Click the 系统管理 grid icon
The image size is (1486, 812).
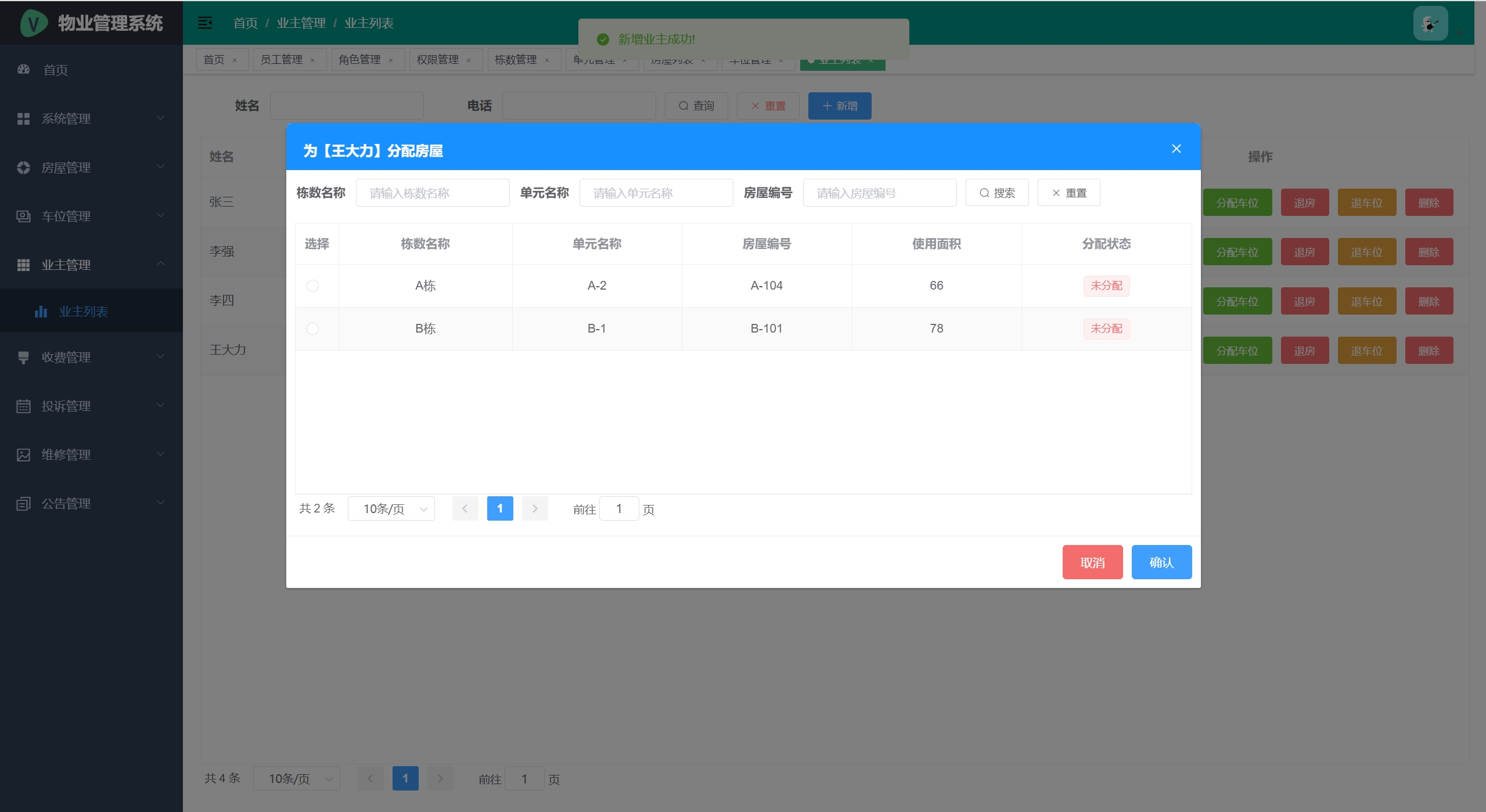point(23,118)
